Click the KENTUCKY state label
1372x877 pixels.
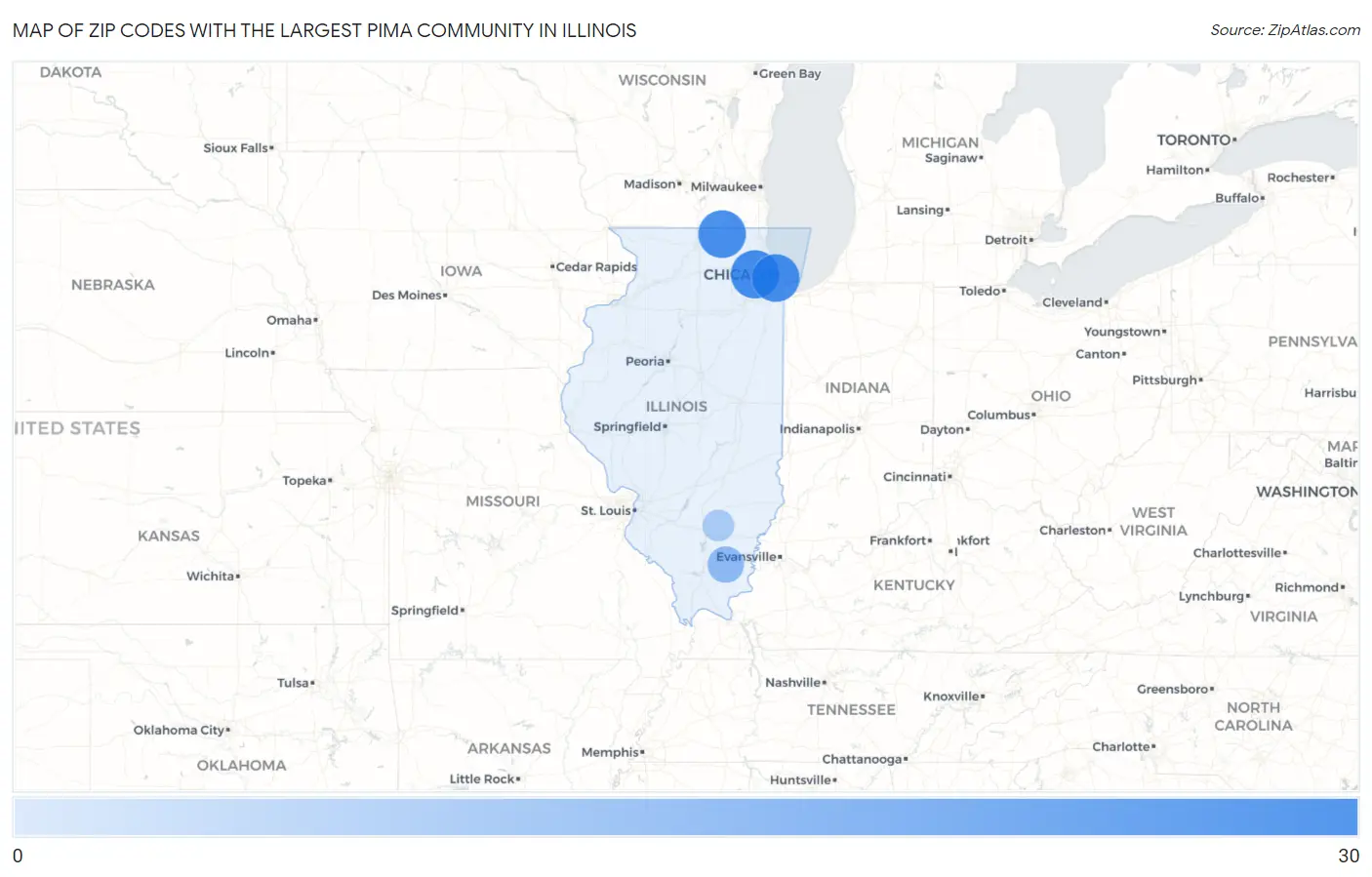point(913,585)
